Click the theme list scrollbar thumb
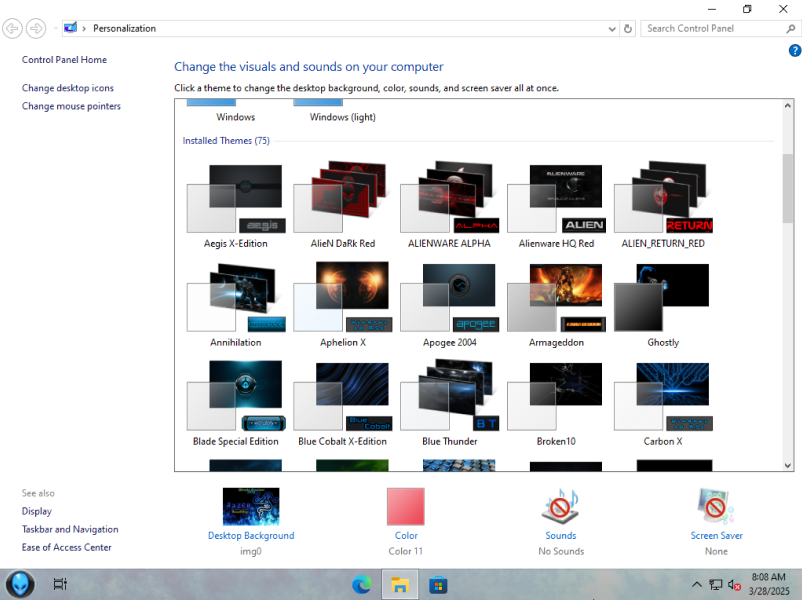The image size is (802, 600). point(788,188)
